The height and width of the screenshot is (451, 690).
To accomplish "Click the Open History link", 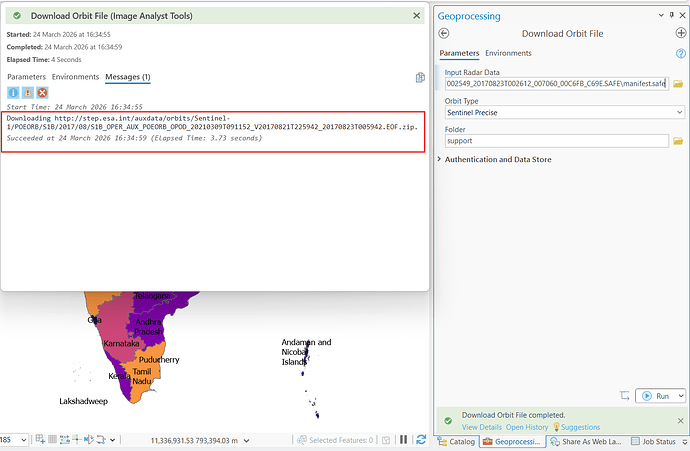I will click(x=527, y=427).
